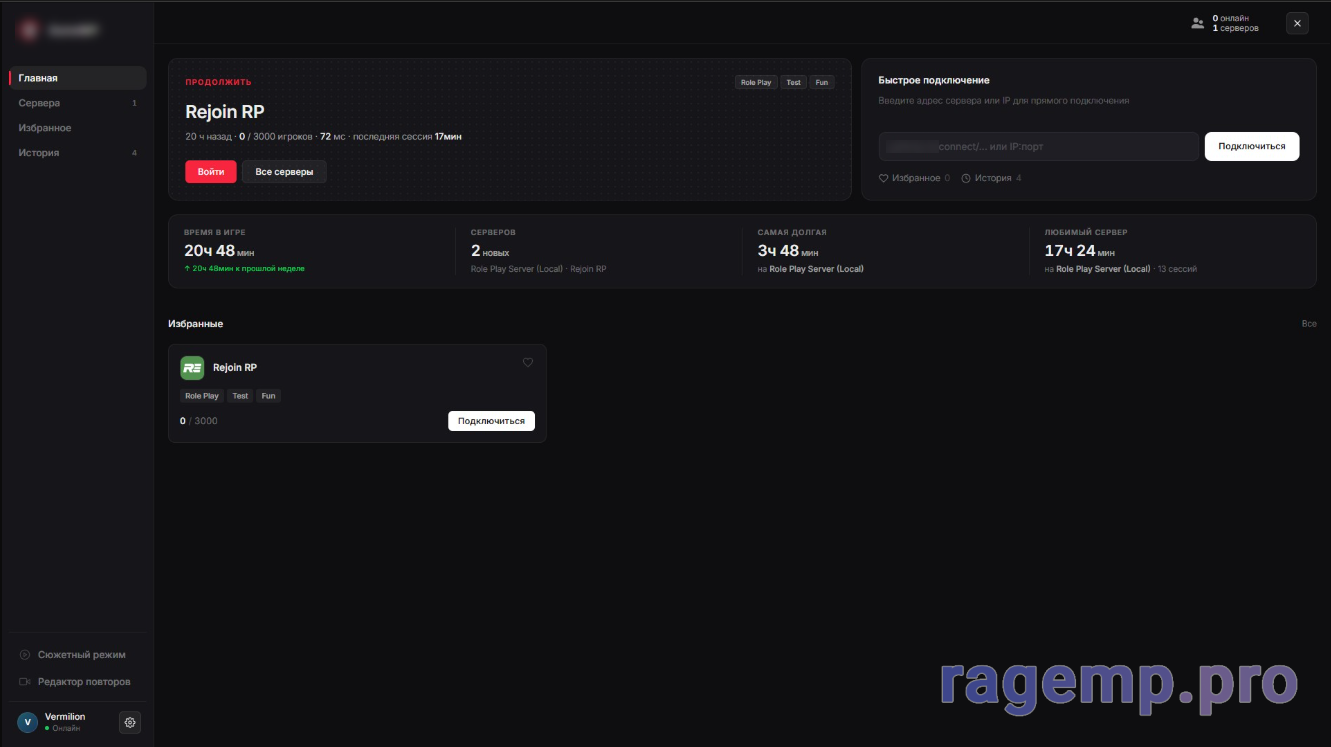Open the Сервера sidebar section
1331x747 pixels.
pos(78,103)
